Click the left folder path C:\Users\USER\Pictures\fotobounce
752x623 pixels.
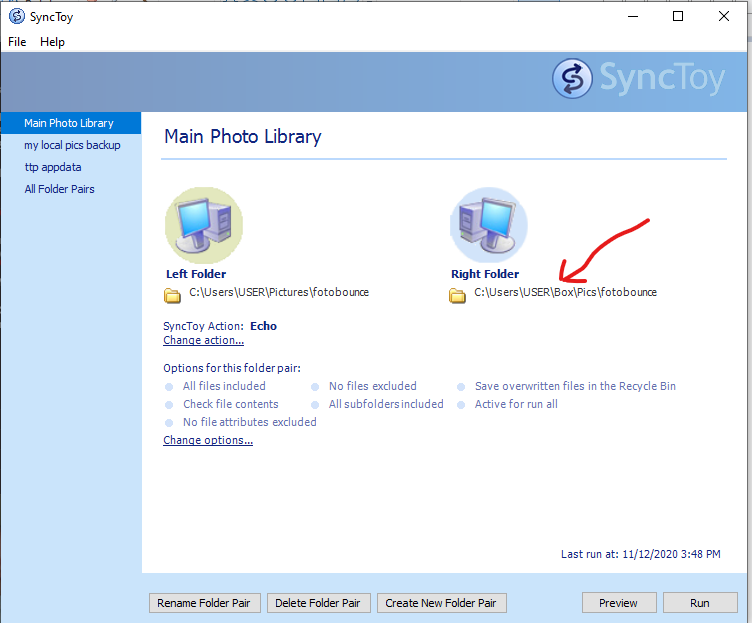pos(279,292)
